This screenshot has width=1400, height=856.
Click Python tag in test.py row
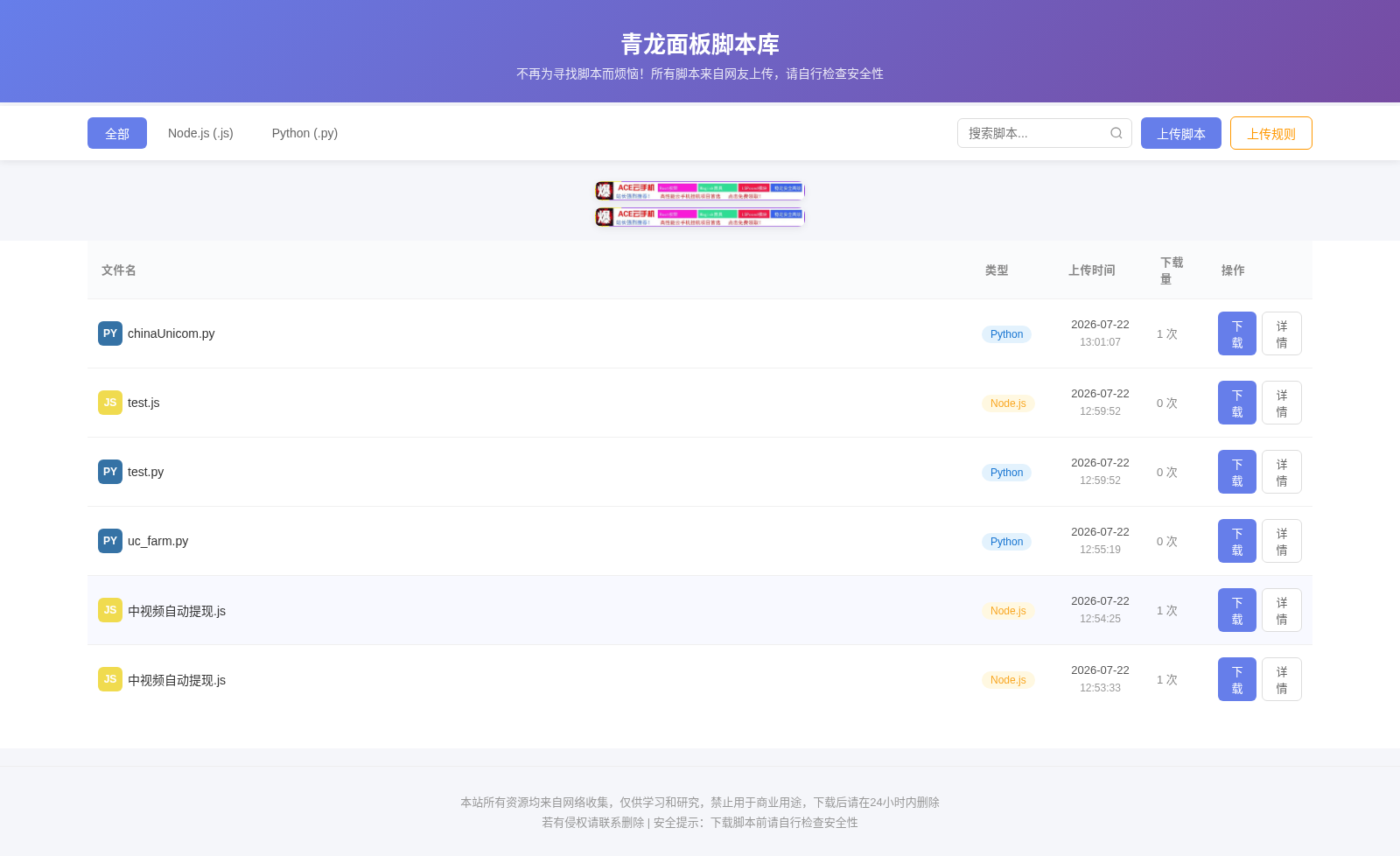tap(1006, 473)
